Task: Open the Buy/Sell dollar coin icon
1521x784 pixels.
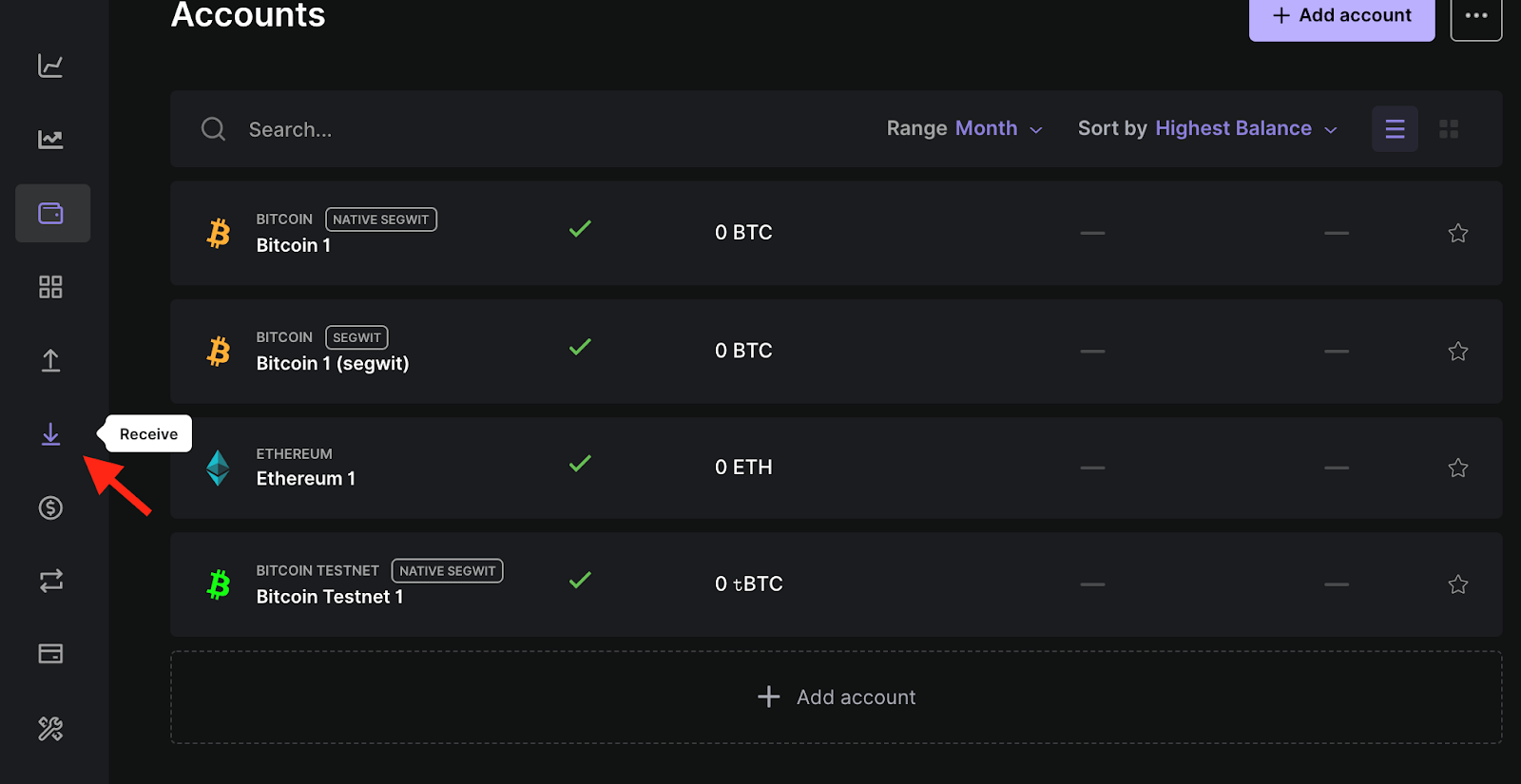Action: point(50,507)
